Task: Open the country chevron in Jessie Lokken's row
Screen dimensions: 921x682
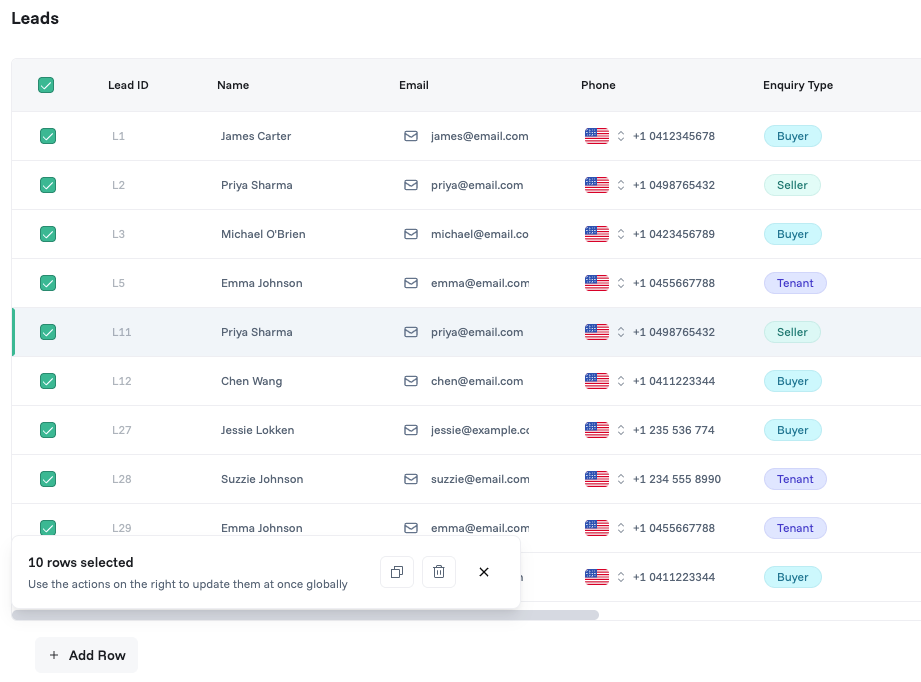Action: coord(620,430)
